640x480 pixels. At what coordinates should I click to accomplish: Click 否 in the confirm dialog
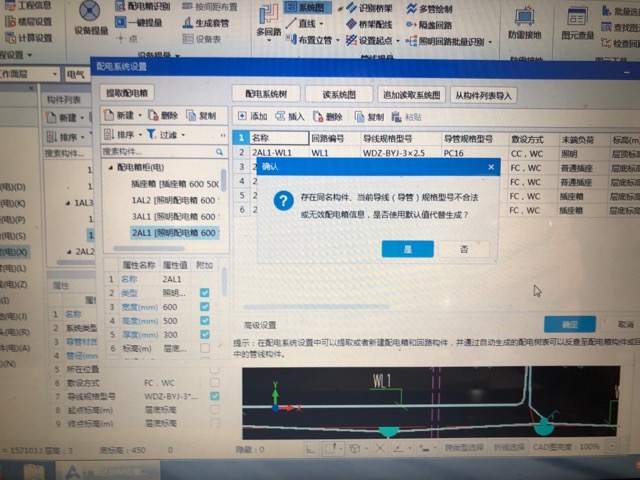pyautogui.click(x=464, y=249)
